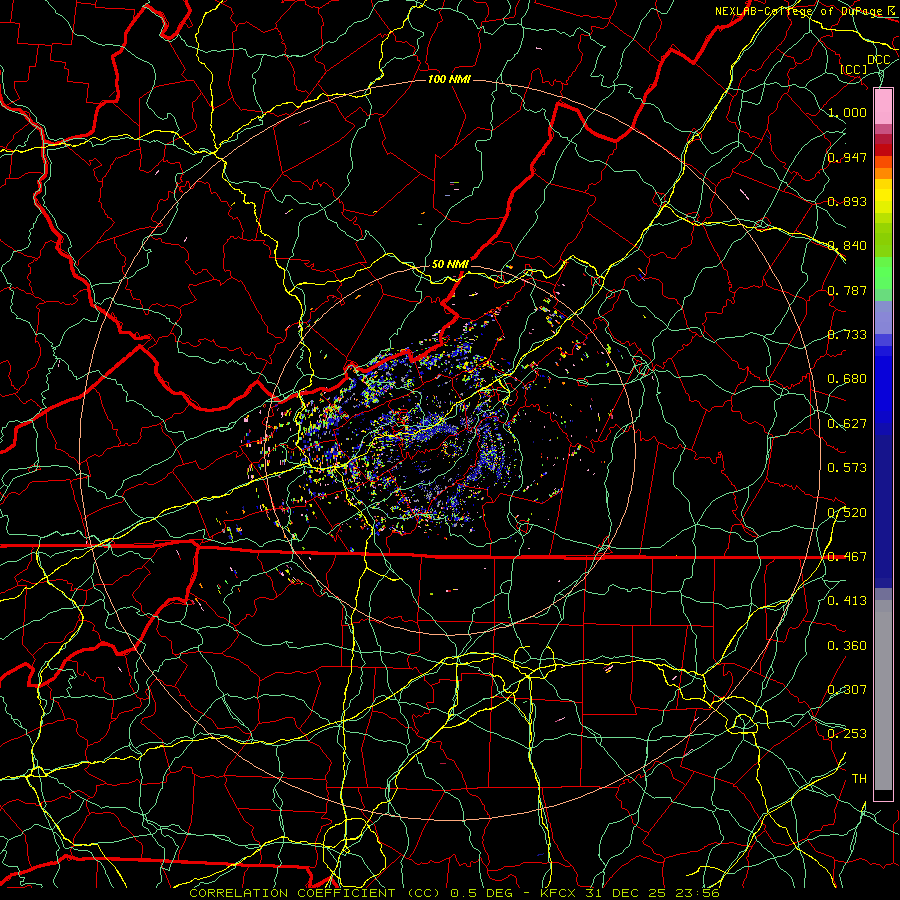Click the 0.307 color scale value

(847, 690)
